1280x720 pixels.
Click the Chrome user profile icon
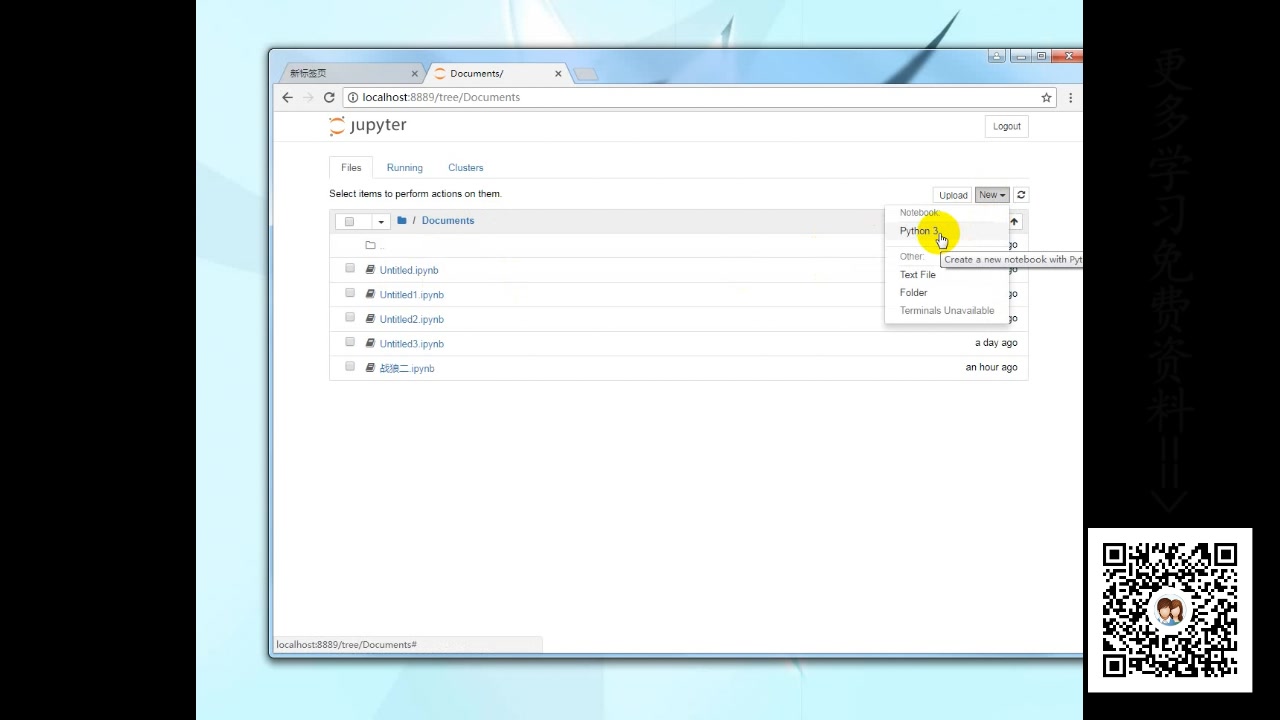[997, 56]
